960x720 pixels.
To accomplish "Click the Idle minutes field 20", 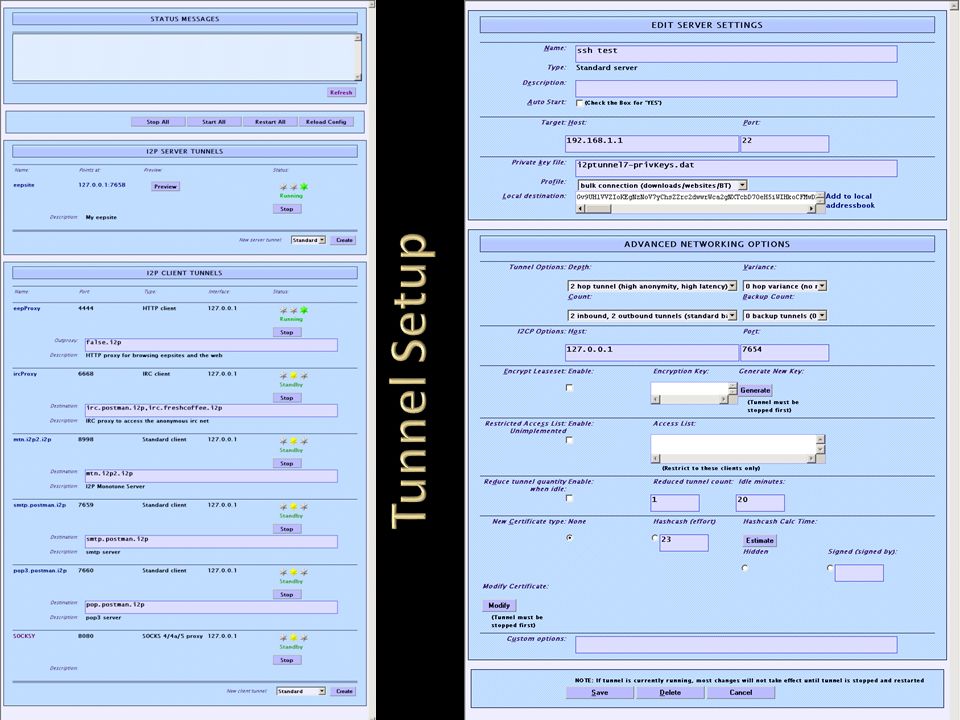I will pyautogui.click(x=760, y=503).
